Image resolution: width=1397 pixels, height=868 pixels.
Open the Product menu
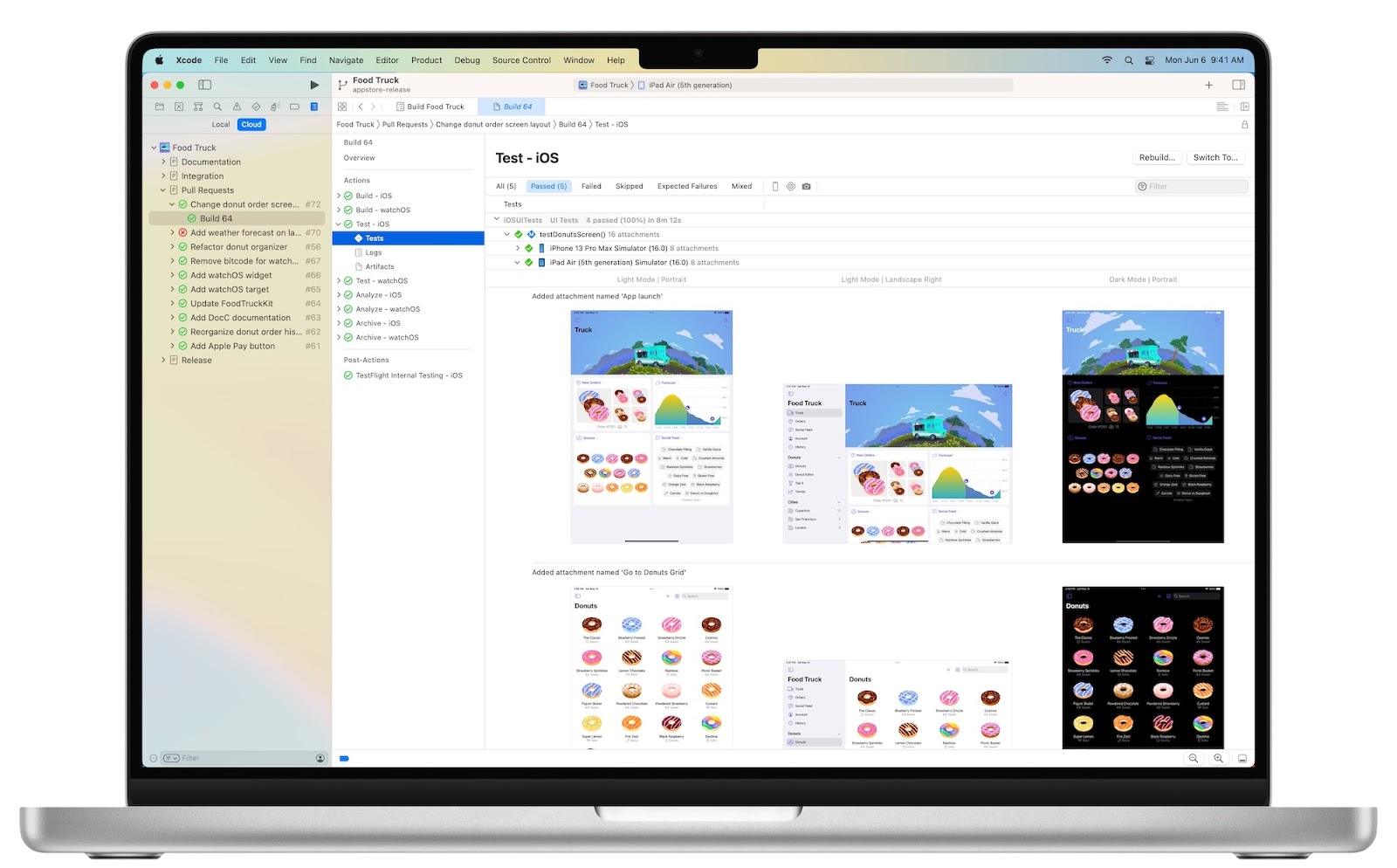[x=426, y=60]
